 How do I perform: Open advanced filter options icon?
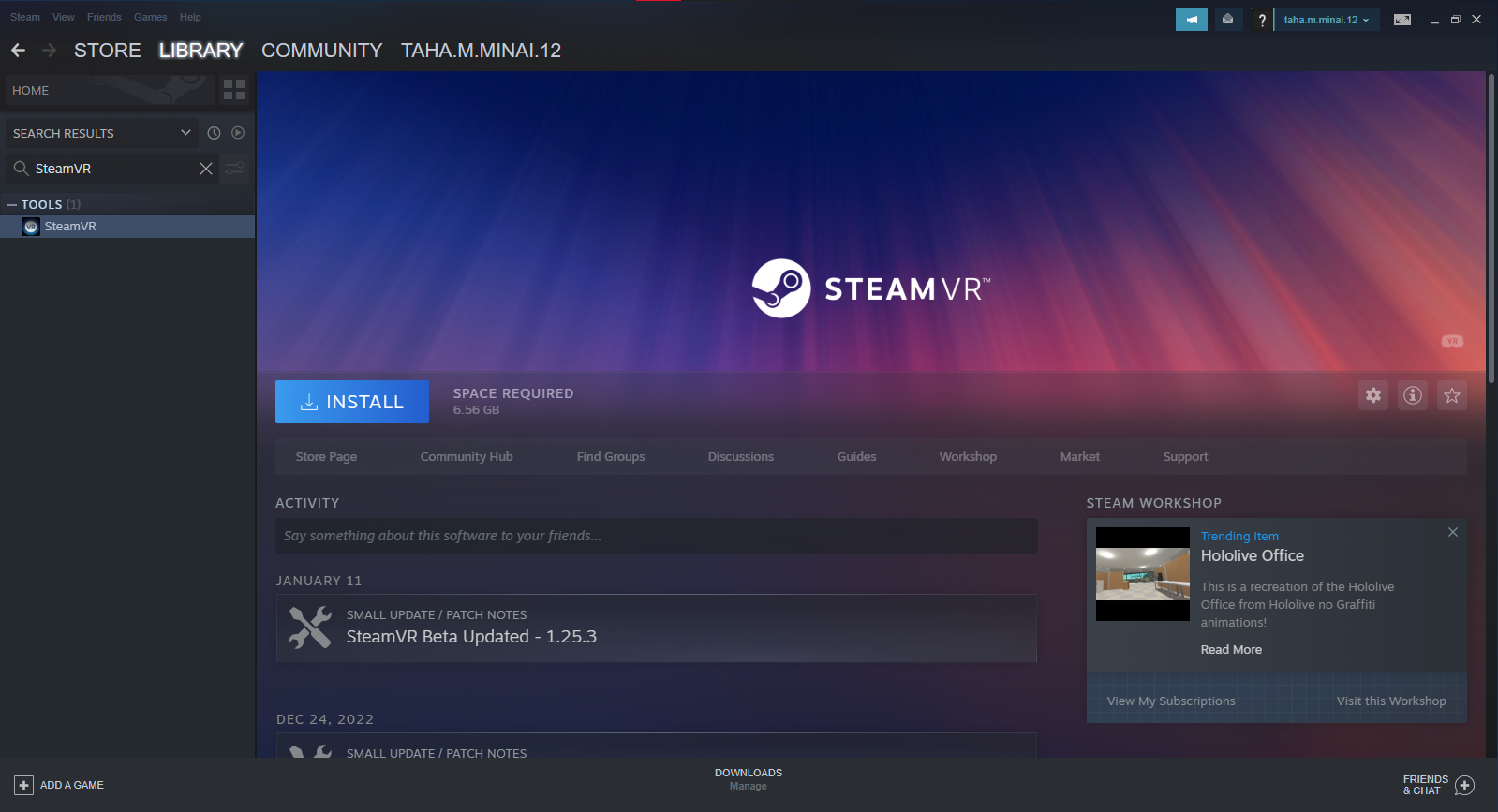(x=234, y=169)
